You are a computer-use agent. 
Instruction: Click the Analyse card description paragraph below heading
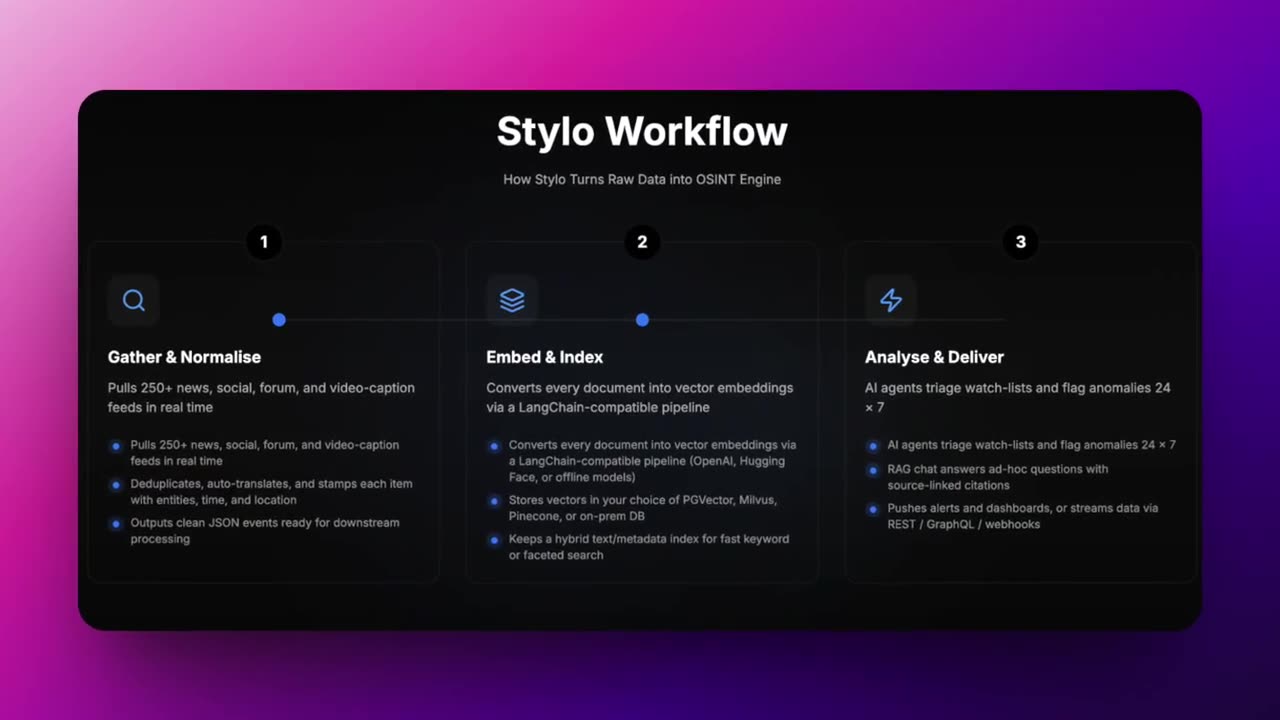(x=1018, y=397)
